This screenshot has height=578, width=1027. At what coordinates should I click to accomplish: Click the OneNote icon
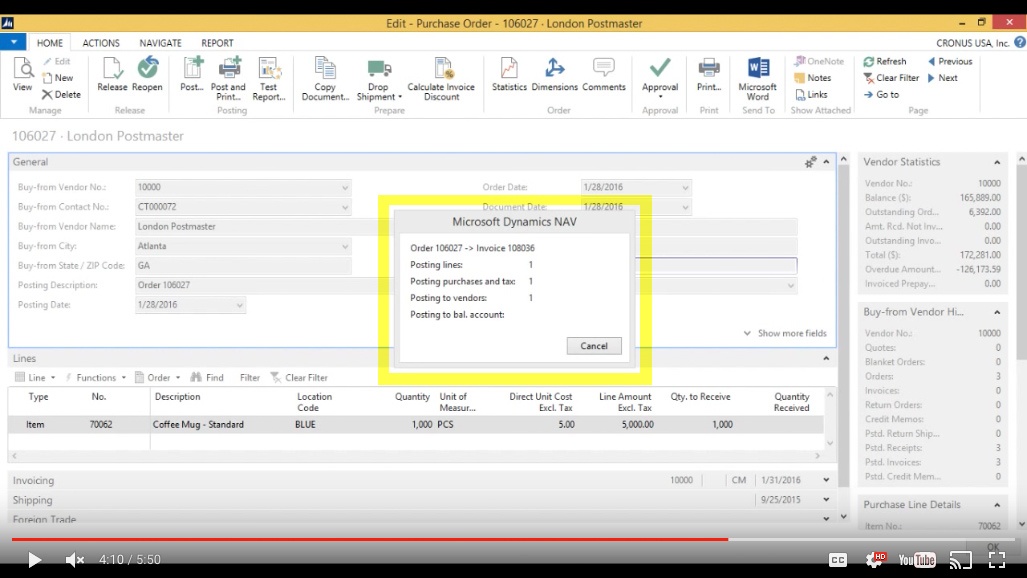(800, 61)
